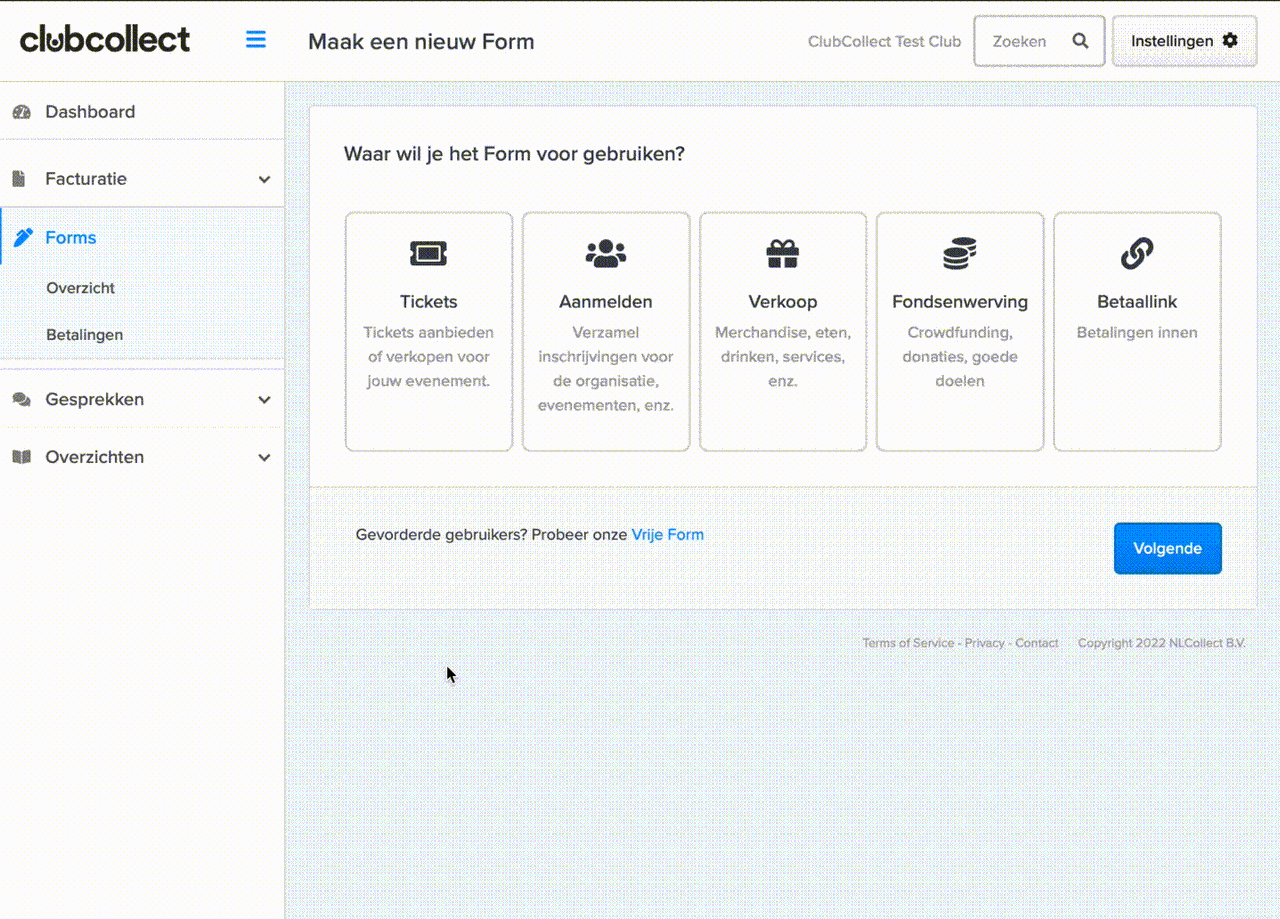Viewport: 1280px width, 919px height.
Task: Choose the Verkoop card title
Action: point(783,301)
